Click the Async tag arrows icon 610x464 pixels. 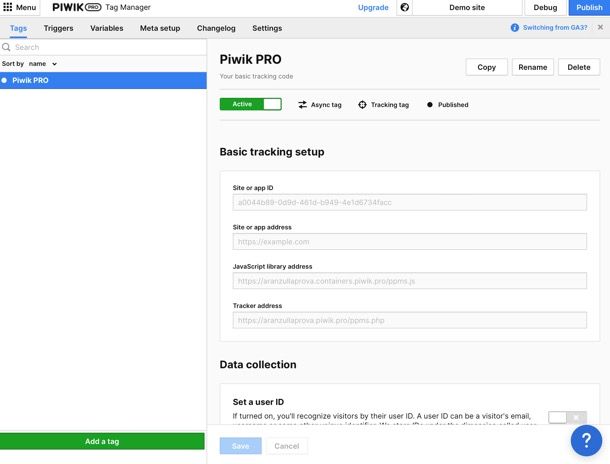(302, 105)
